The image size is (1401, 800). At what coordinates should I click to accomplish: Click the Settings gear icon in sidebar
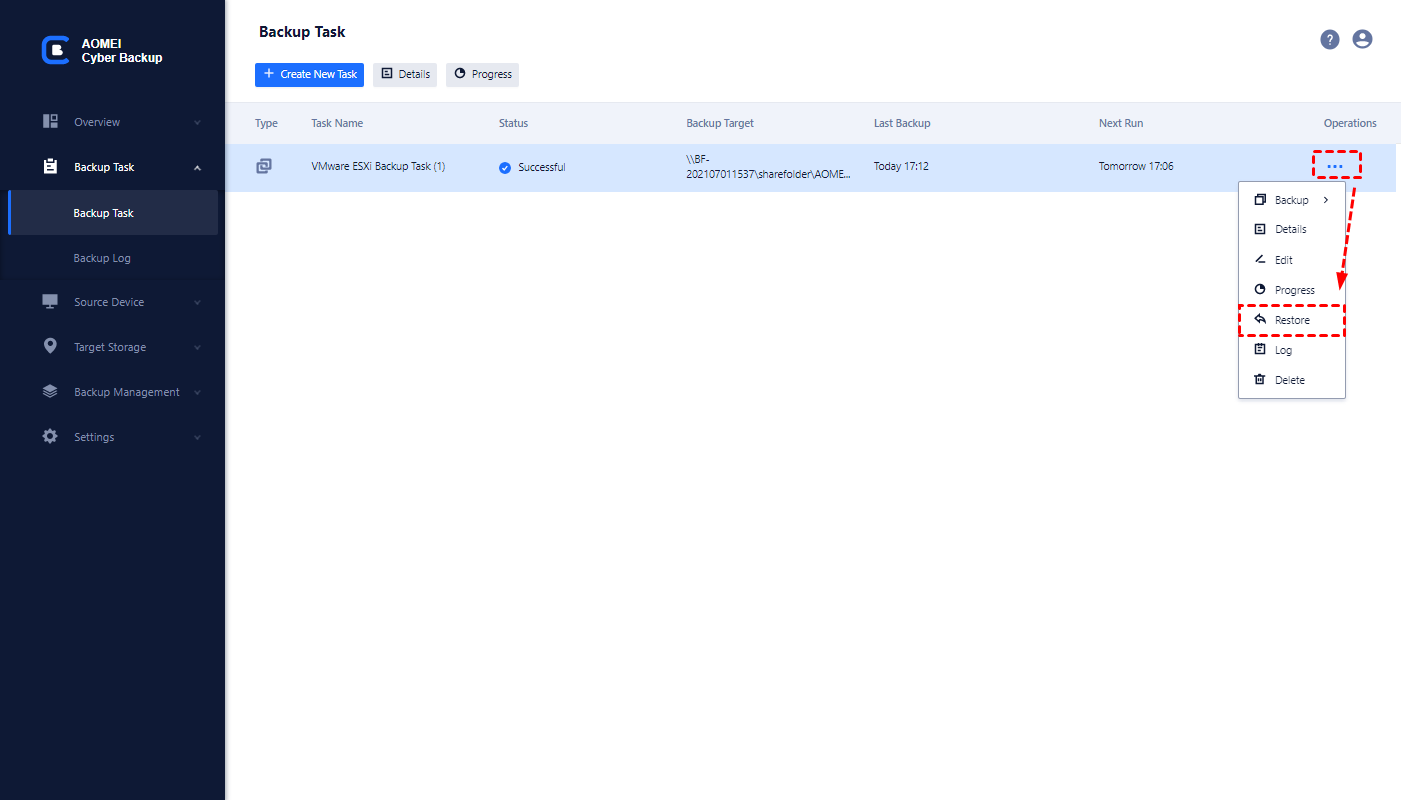pos(50,437)
